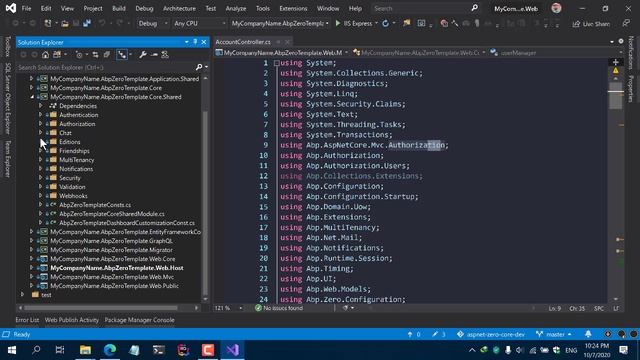The image size is (640, 360).
Task: Open the Build menu
Action: pyautogui.click(x=119, y=8)
